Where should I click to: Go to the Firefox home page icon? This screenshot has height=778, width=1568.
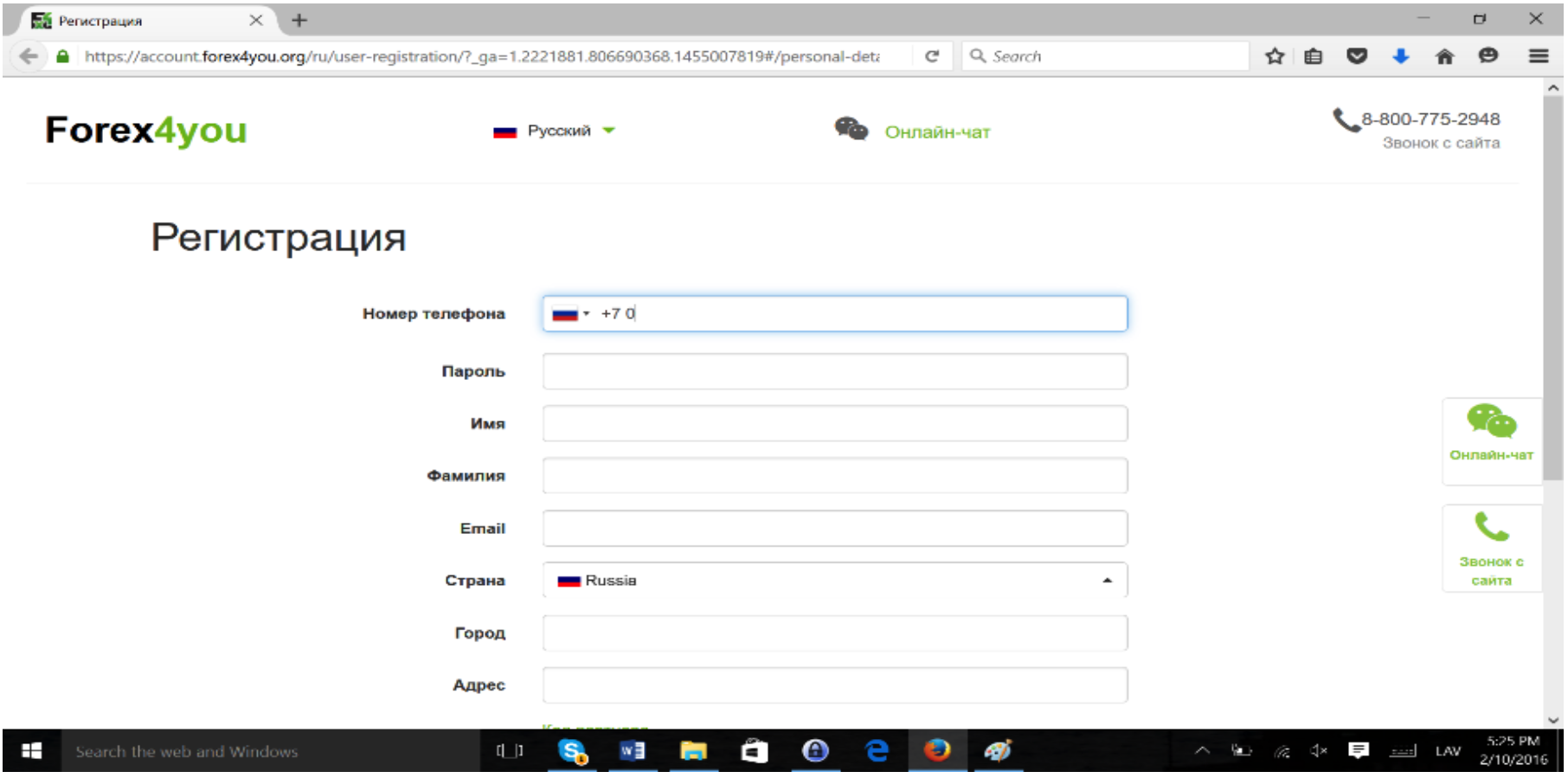coord(1444,56)
